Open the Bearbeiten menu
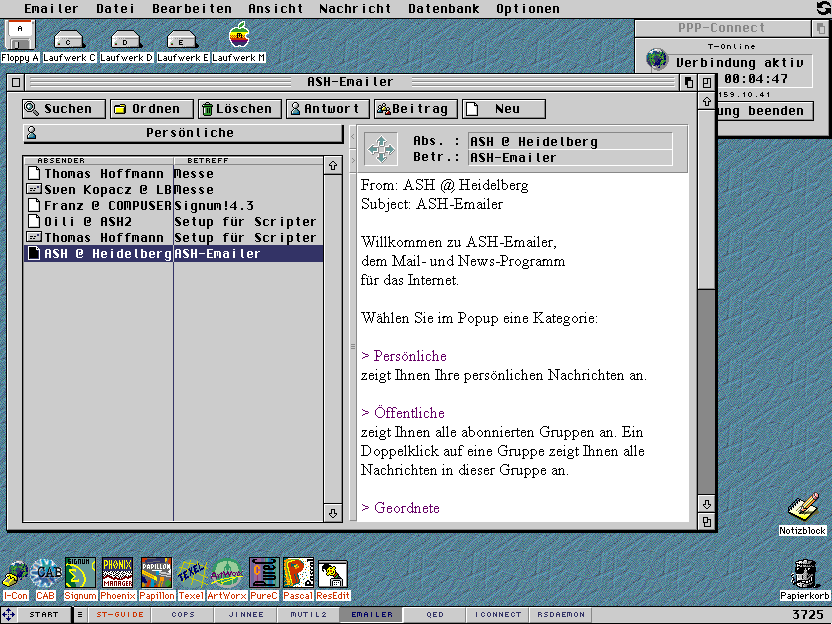832x624 pixels. [192, 8]
